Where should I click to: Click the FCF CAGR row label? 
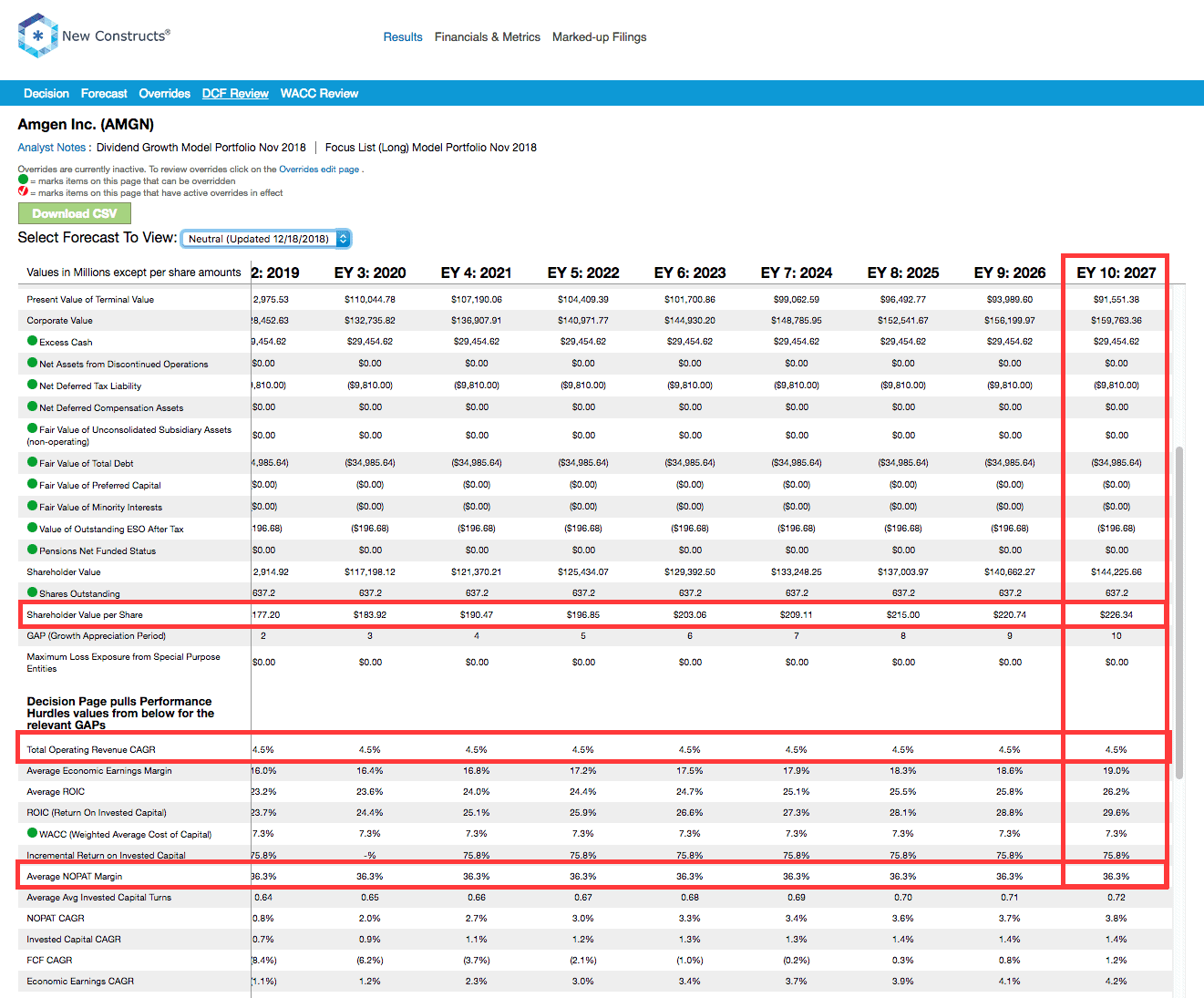[49, 961]
